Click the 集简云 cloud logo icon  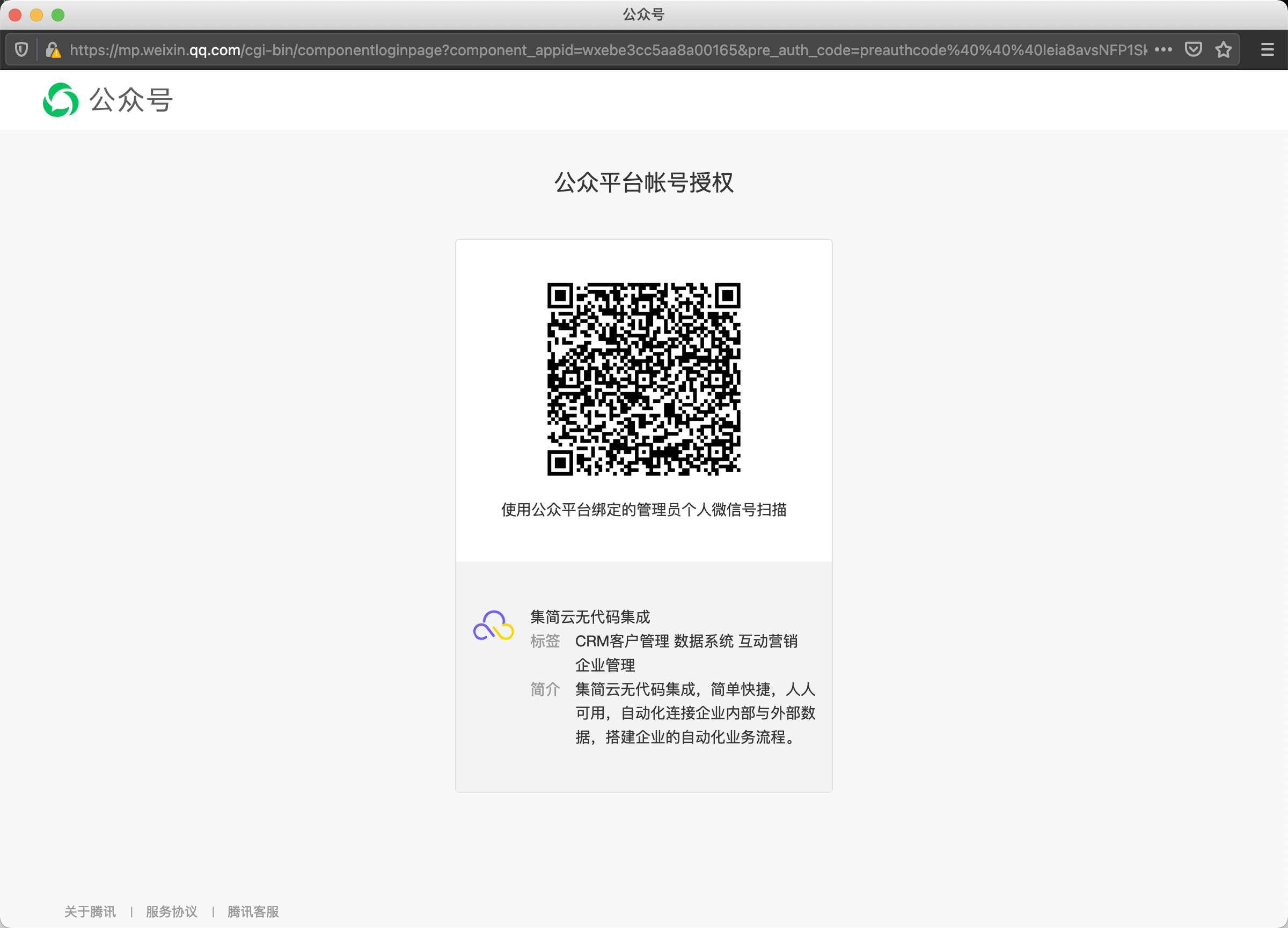tap(493, 626)
